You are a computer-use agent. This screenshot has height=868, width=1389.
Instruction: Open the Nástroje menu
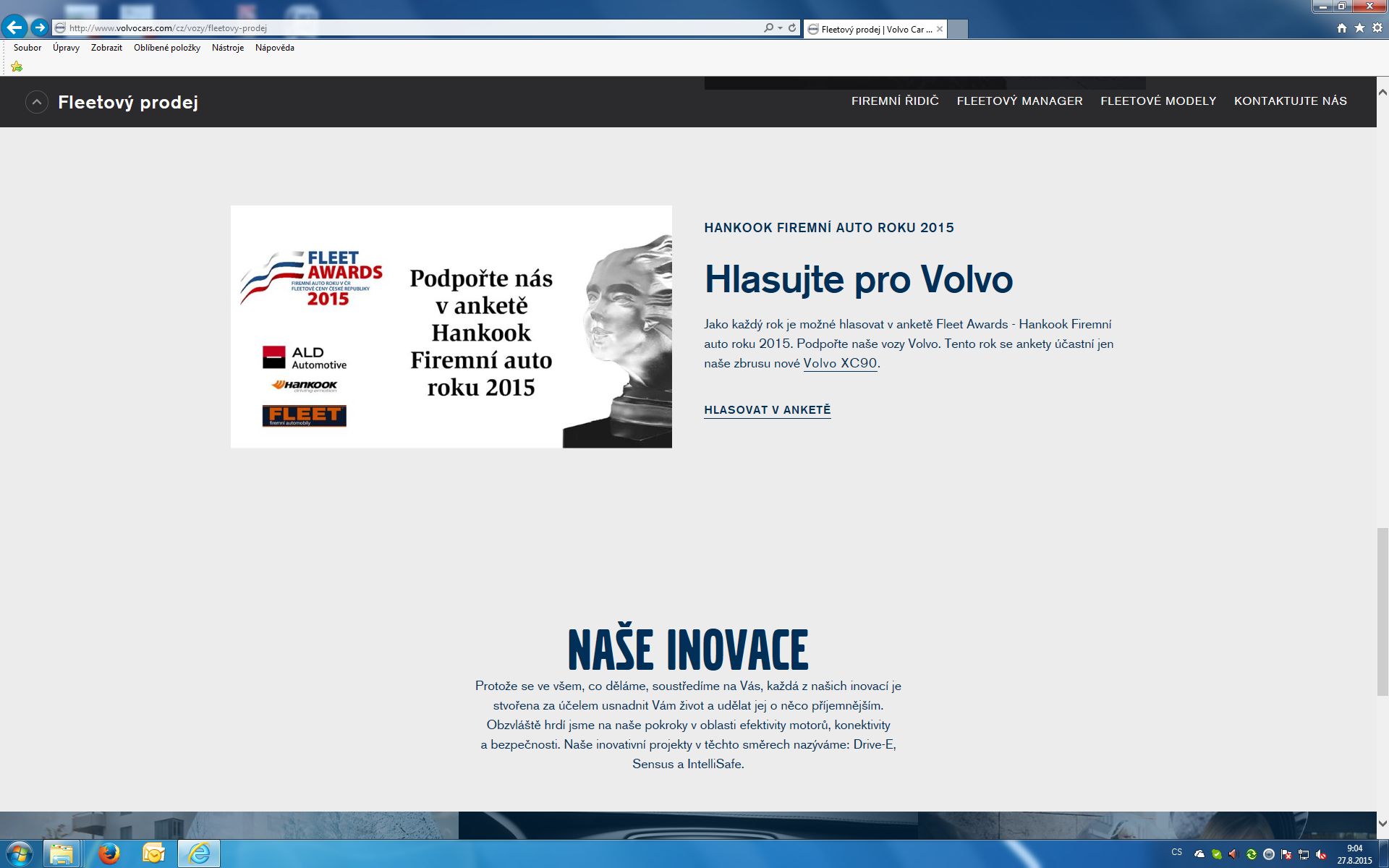(x=228, y=48)
